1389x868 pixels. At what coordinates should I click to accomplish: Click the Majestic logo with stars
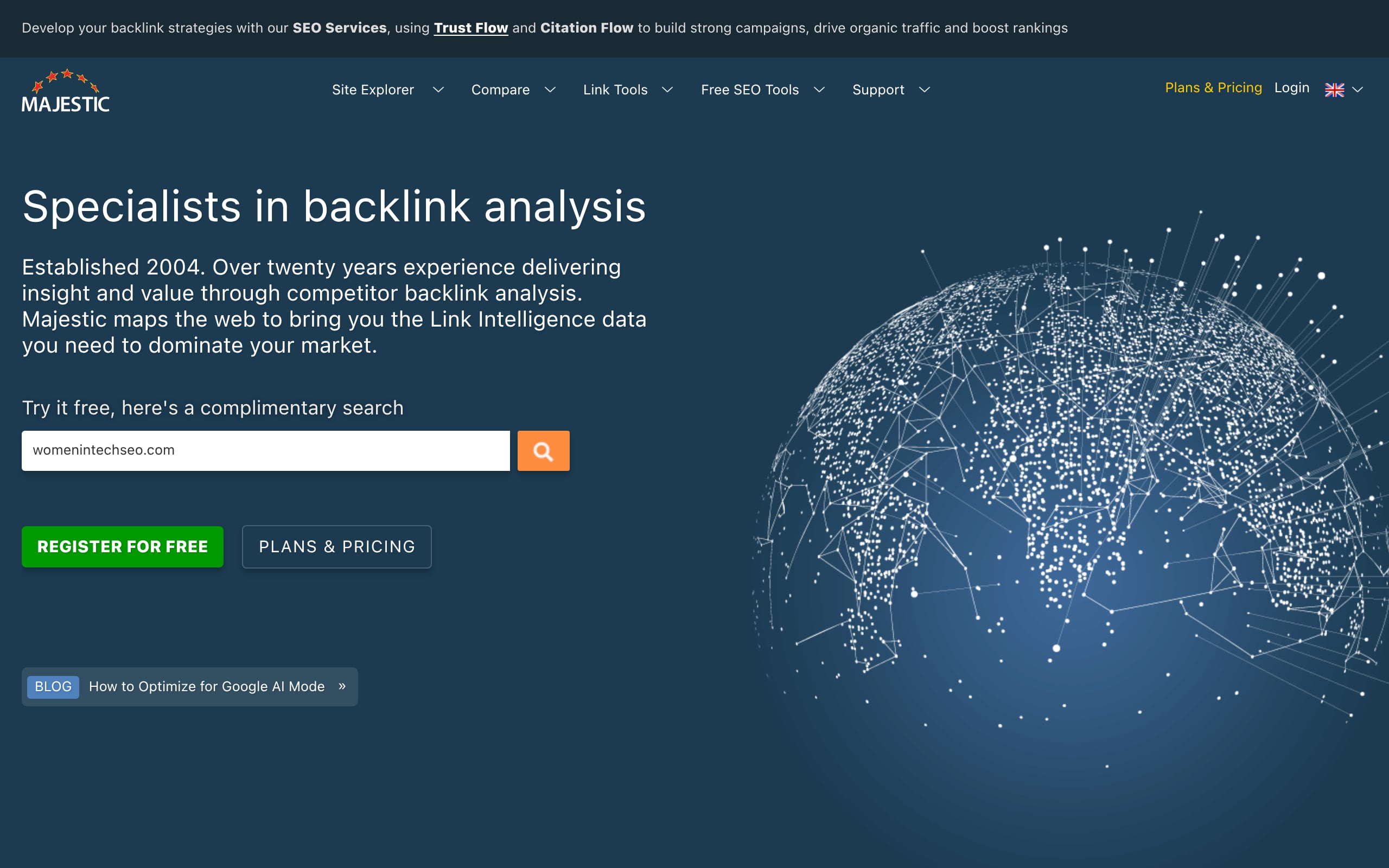click(66, 91)
